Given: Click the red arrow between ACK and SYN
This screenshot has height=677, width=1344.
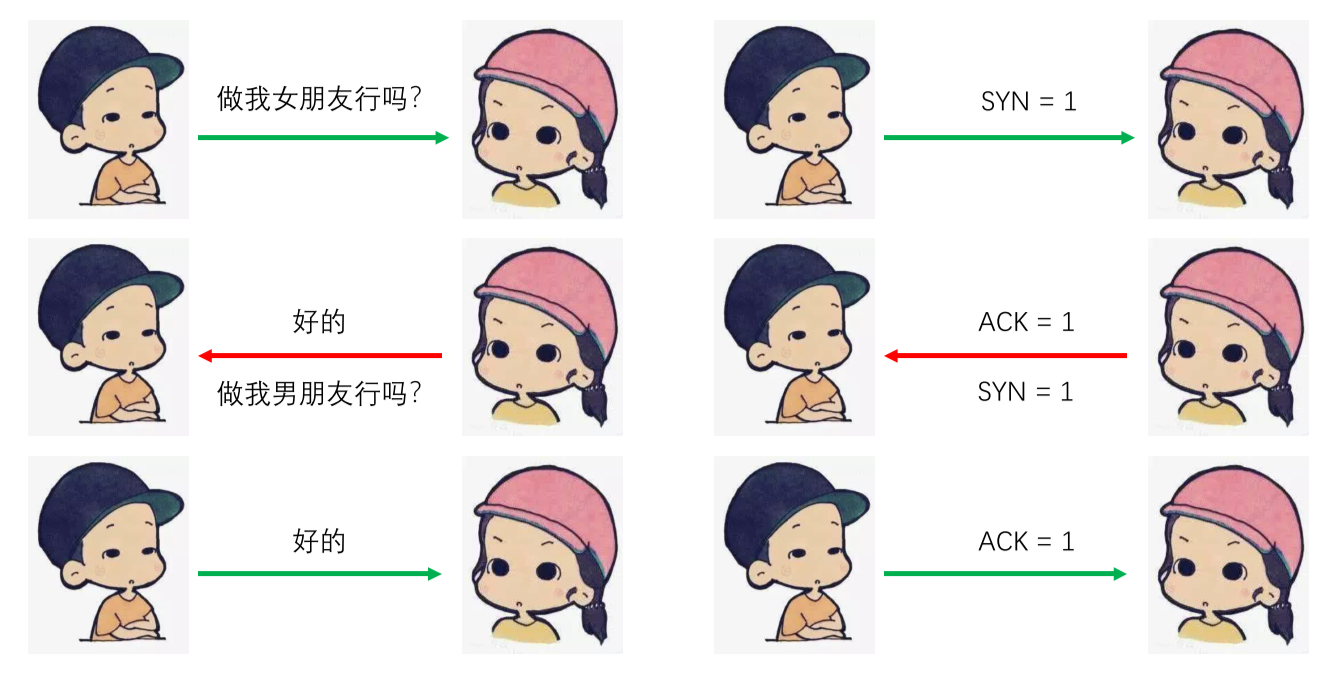Looking at the screenshot, I should (1006, 355).
